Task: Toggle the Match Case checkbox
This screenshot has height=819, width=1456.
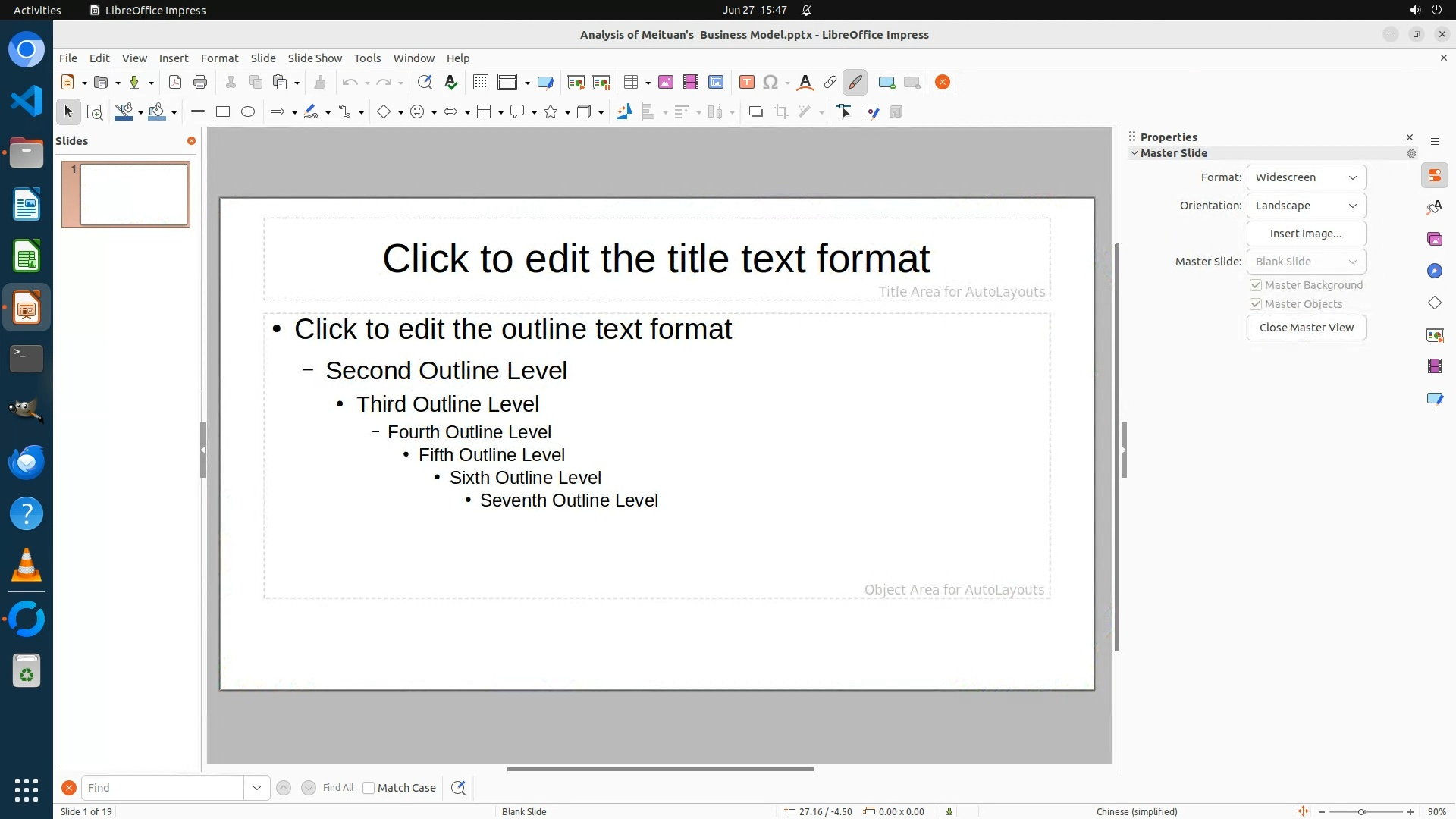Action: click(x=369, y=788)
